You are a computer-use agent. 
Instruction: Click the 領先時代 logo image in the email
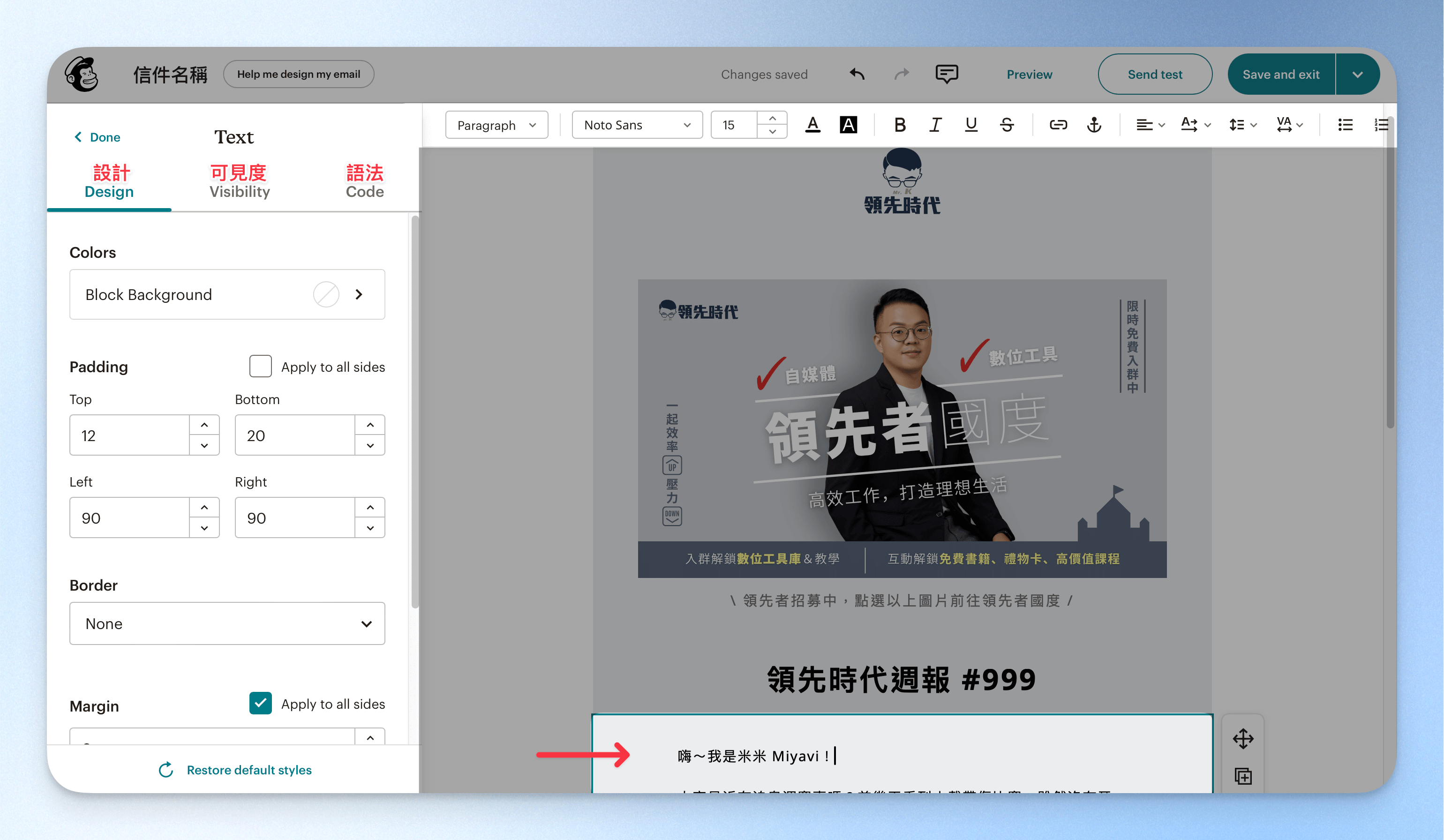coord(902,181)
